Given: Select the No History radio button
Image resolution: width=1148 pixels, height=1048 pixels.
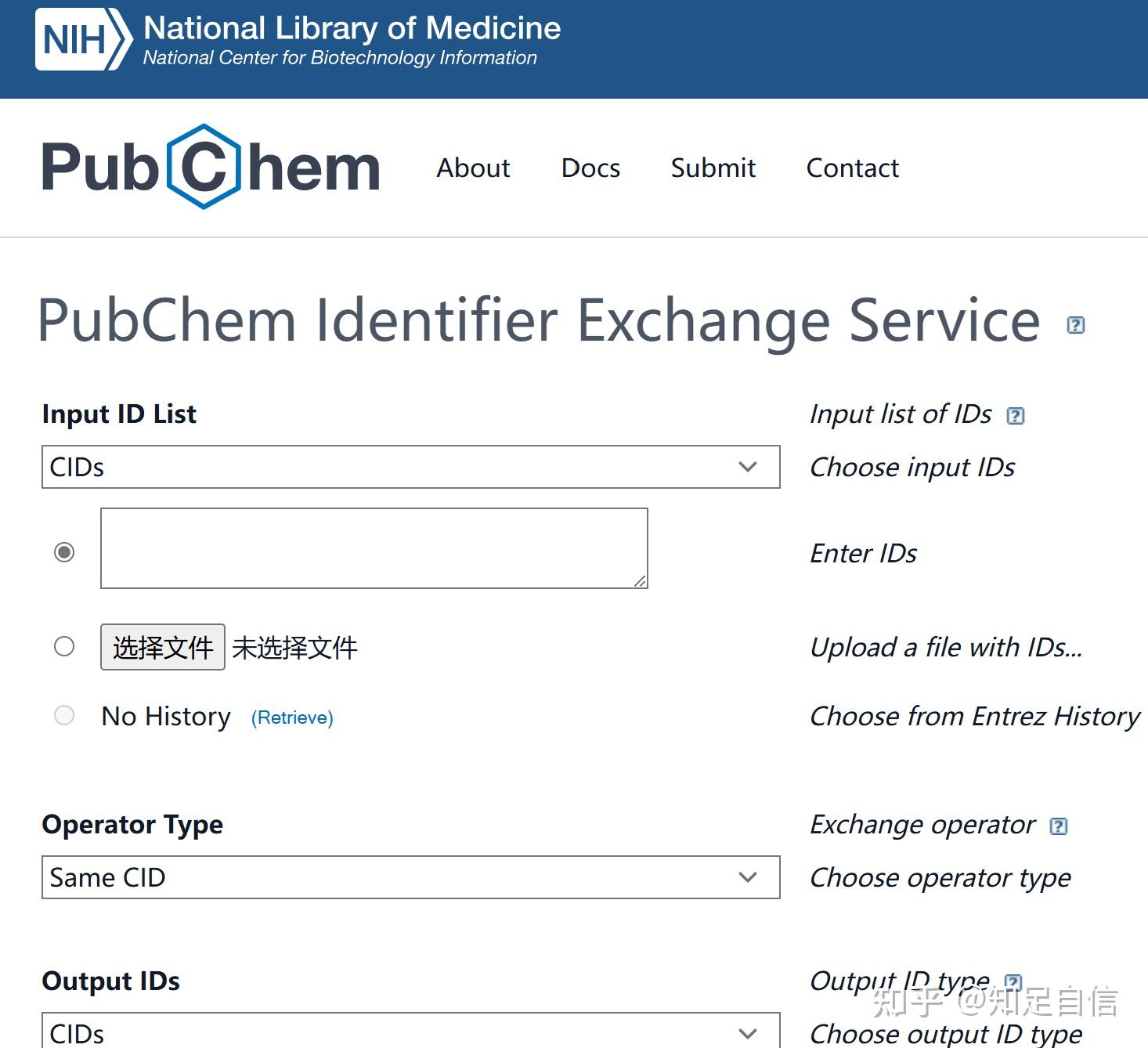Looking at the screenshot, I should pyautogui.click(x=64, y=715).
